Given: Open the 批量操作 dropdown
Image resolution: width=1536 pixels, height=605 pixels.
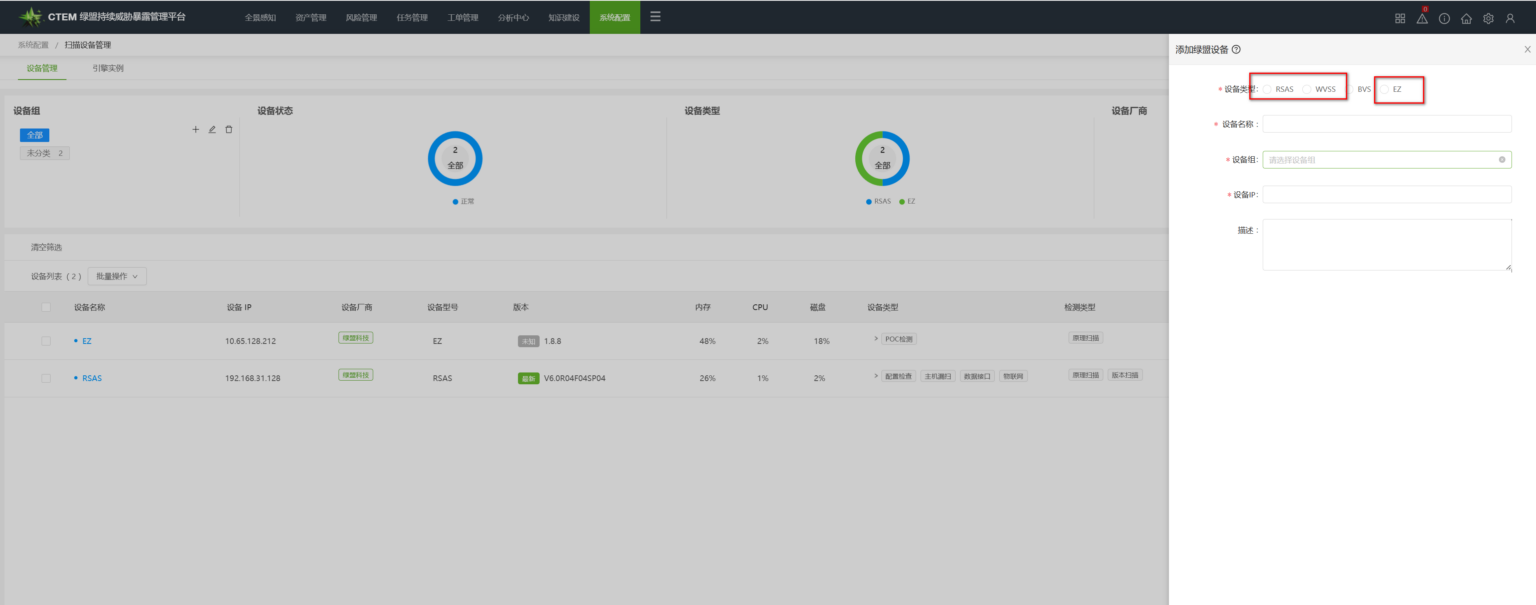Looking at the screenshot, I should click(x=118, y=276).
